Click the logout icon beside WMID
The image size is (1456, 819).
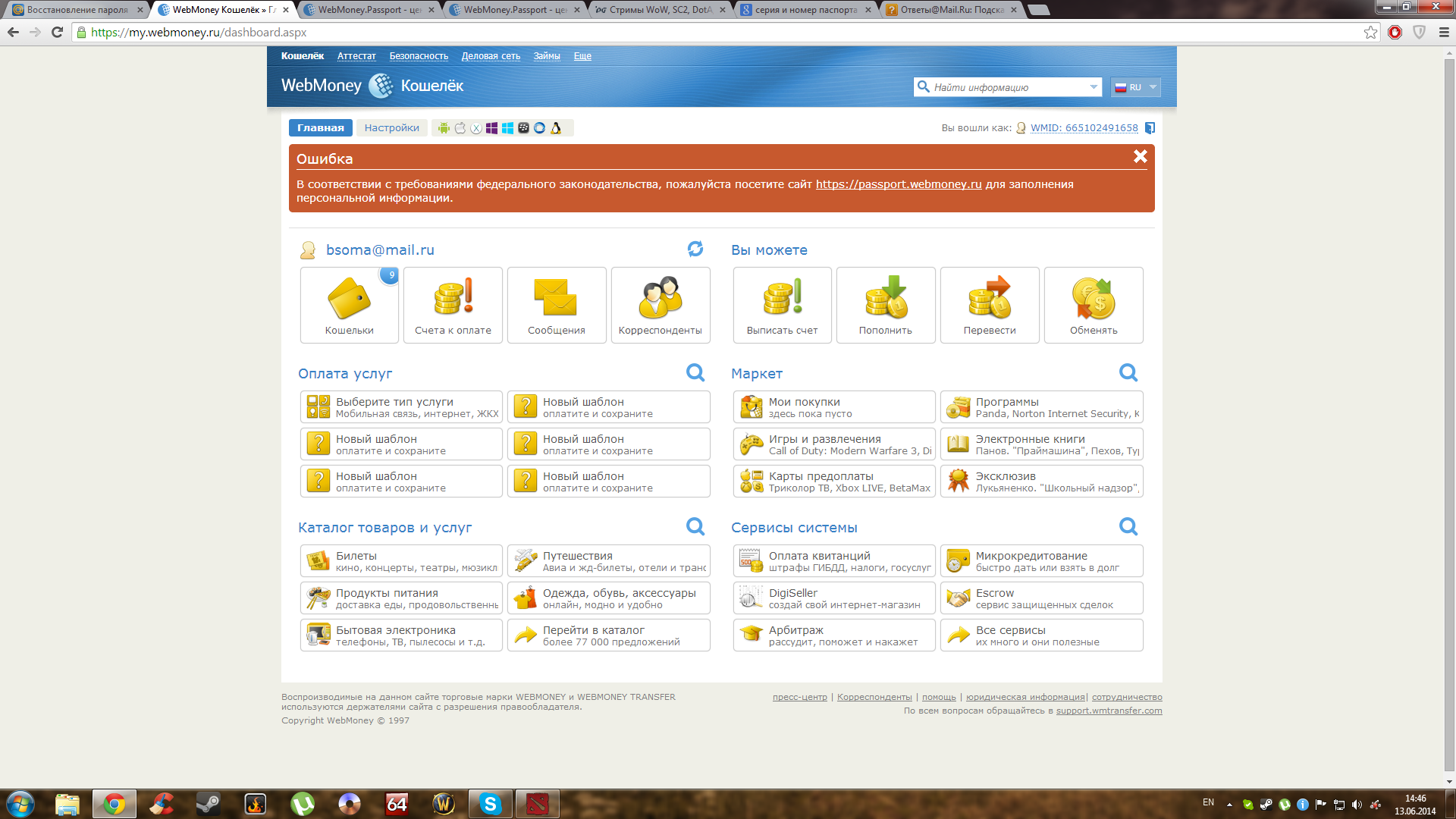coord(1150,128)
